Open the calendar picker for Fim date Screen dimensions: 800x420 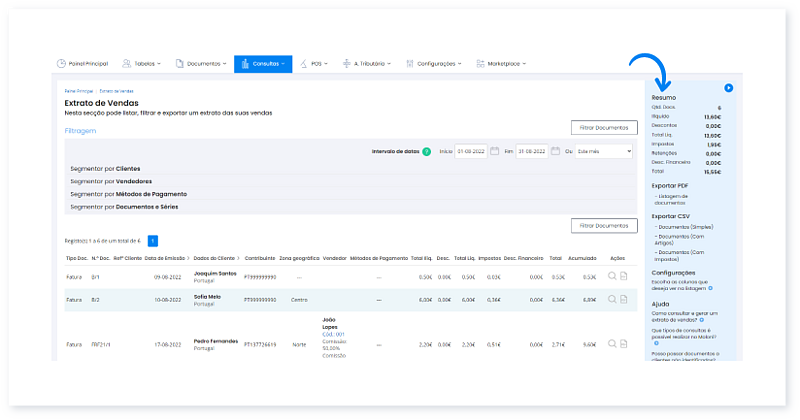click(x=555, y=151)
